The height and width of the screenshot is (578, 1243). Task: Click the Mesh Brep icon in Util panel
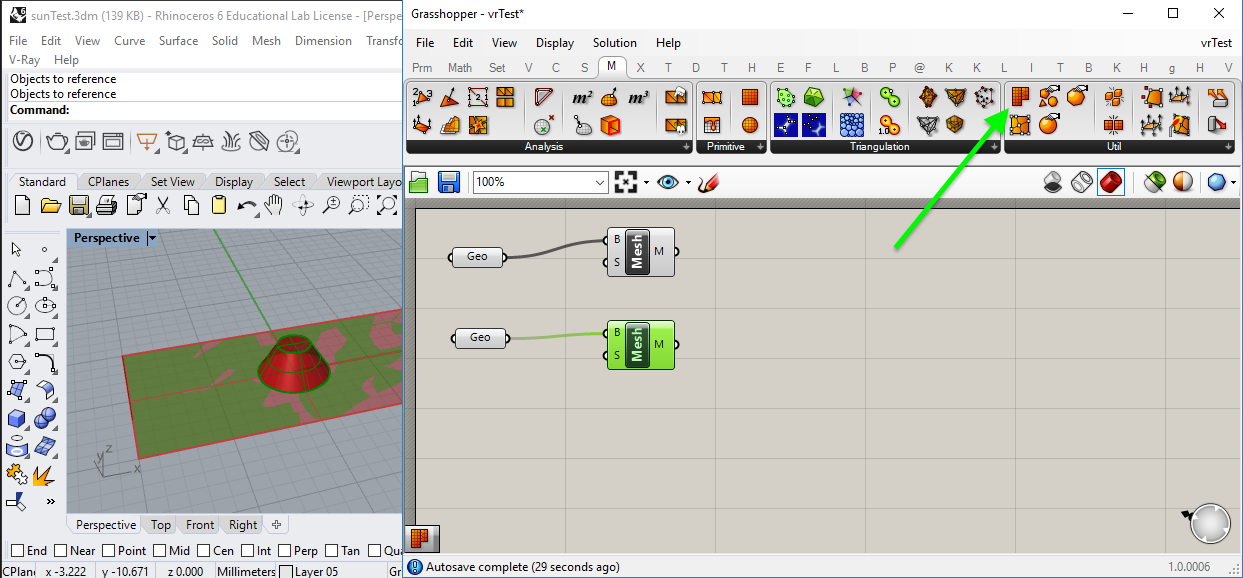tap(1020, 97)
